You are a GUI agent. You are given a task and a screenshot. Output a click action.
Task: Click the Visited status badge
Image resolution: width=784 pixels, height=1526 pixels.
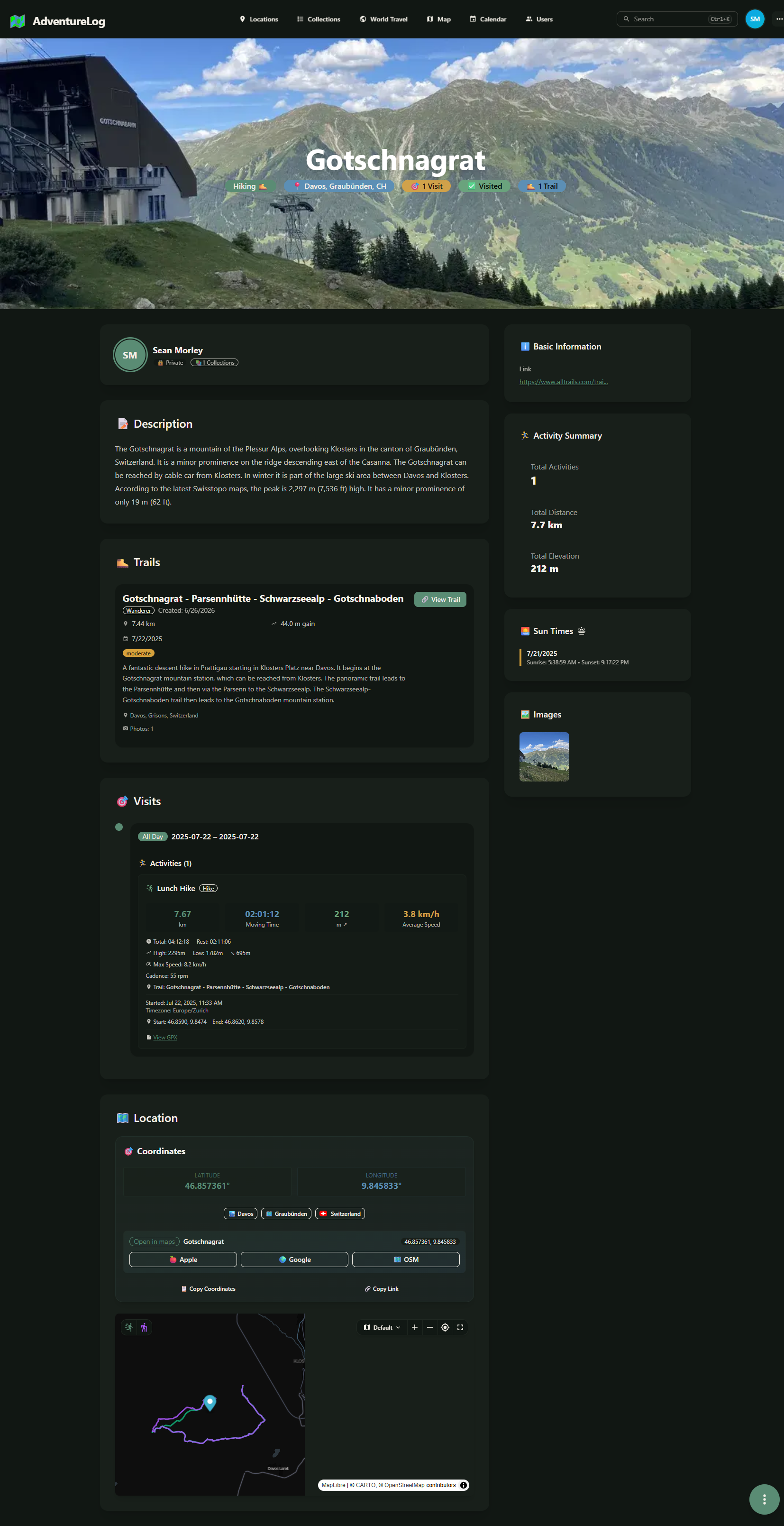coord(484,186)
